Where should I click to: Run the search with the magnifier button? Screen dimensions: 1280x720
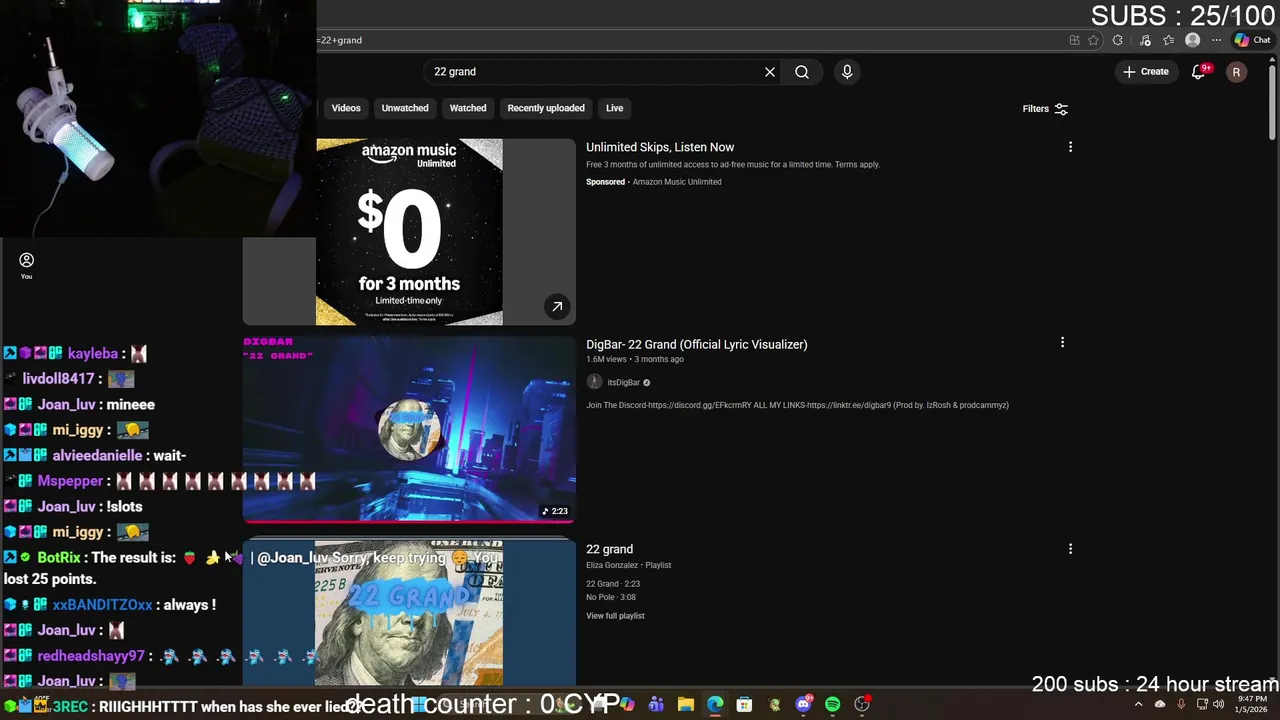point(802,72)
